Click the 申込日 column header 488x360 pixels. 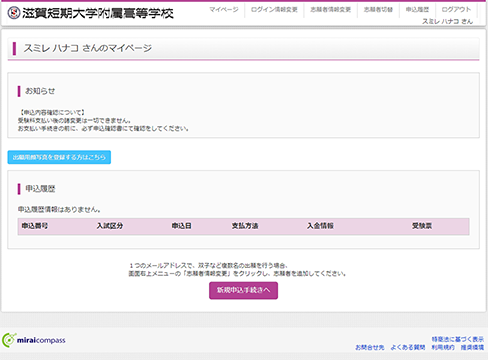coord(182,226)
